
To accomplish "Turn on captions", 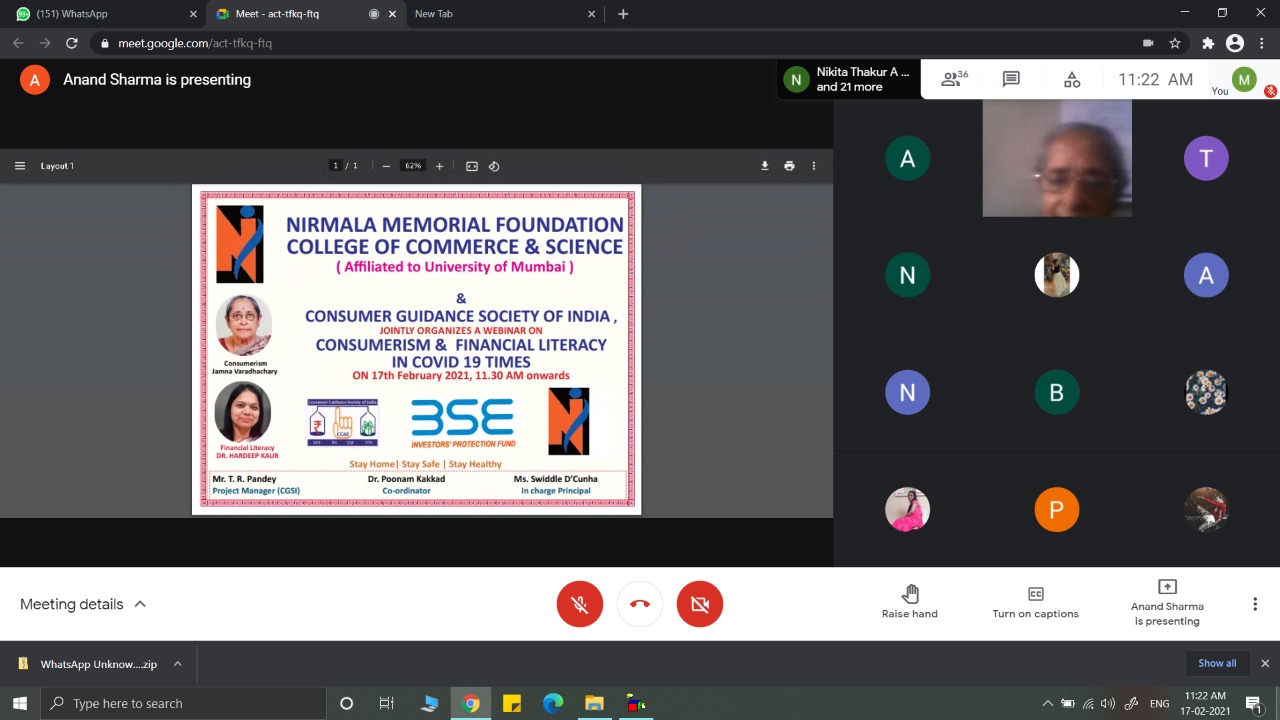I will click(1035, 603).
